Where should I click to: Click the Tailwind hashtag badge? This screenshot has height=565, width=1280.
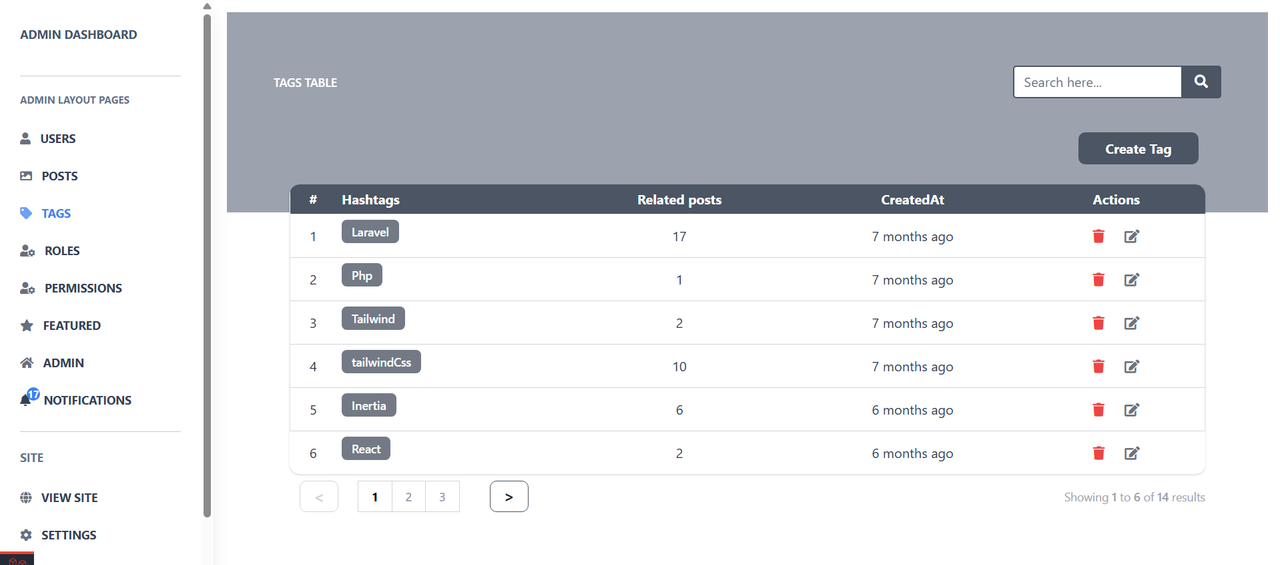click(373, 319)
